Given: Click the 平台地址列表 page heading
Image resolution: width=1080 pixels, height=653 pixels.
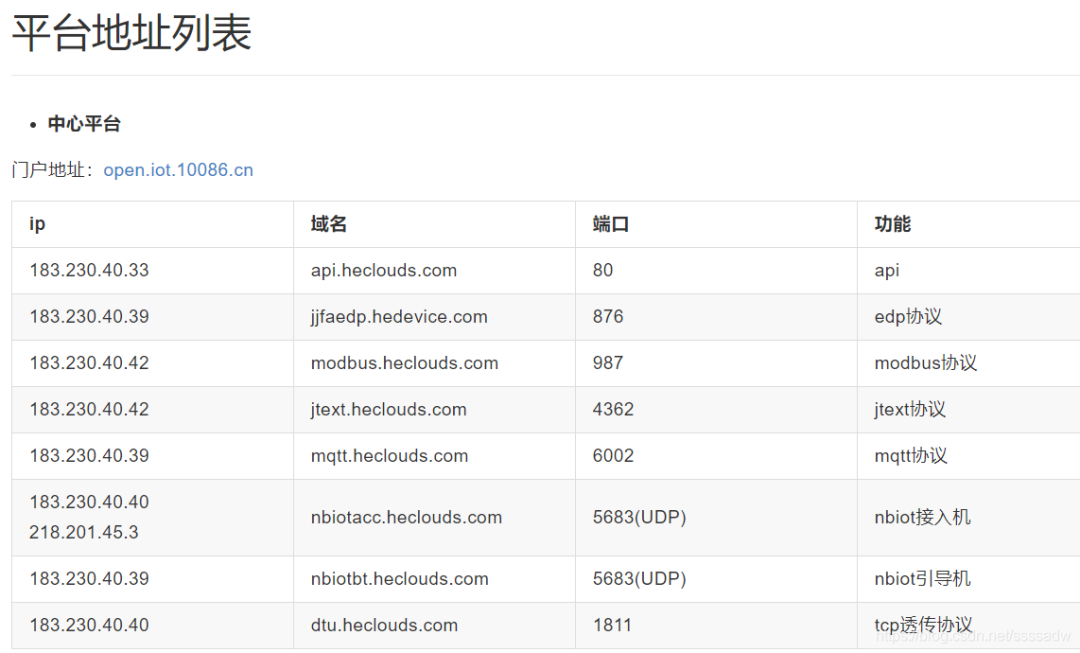Looking at the screenshot, I should tap(132, 32).
